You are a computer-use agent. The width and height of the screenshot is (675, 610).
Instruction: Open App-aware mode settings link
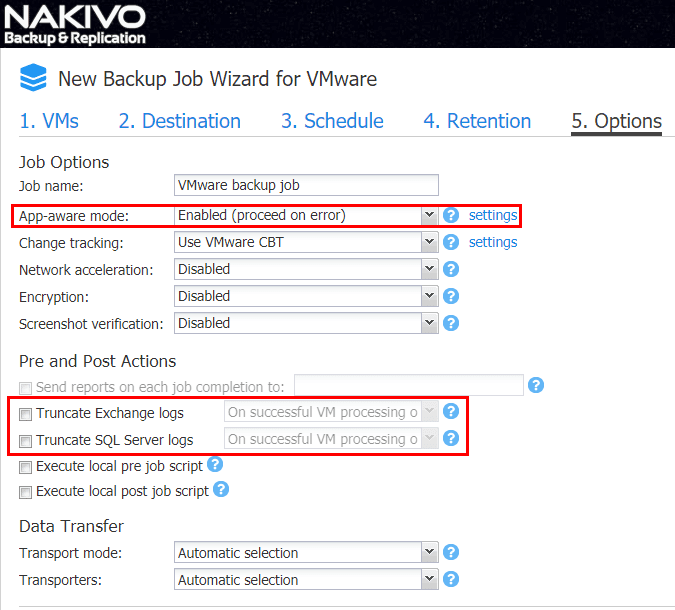coord(493,215)
